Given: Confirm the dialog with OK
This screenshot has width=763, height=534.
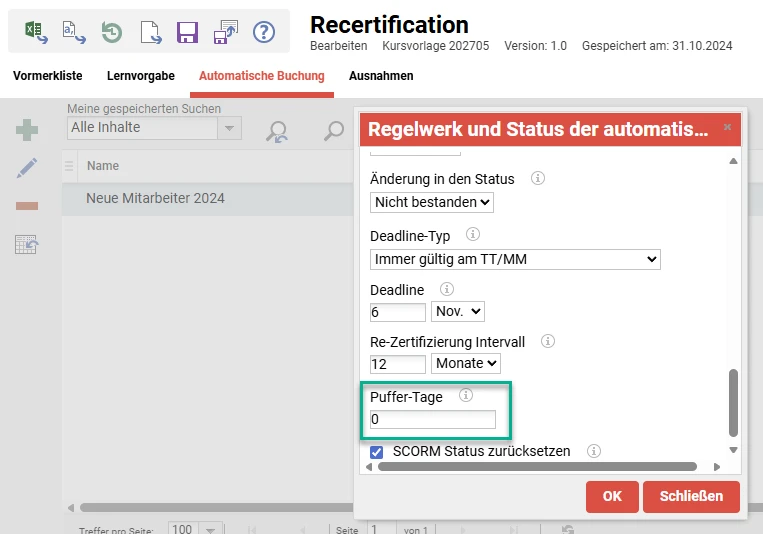Looking at the screenshot, I should click(x=612, y=496).
